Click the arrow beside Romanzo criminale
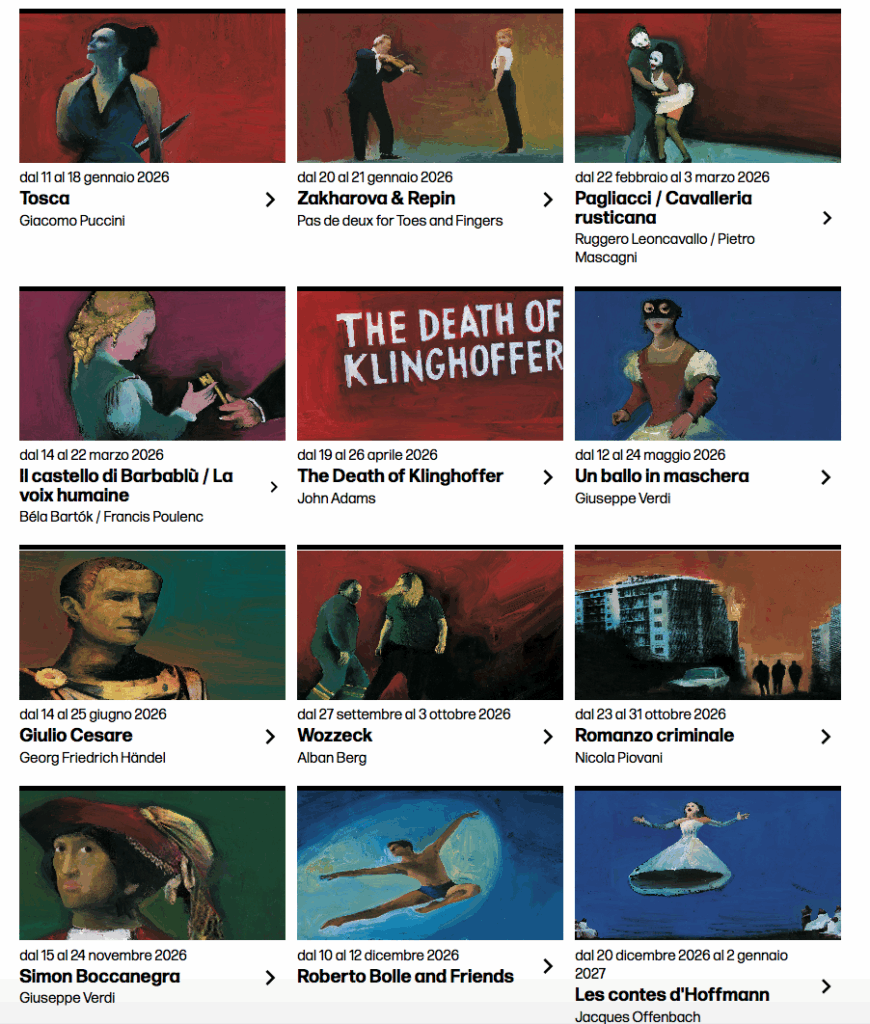Viewport: 870px width, 1024px height. pyautogui.click(x=826, y=737)
